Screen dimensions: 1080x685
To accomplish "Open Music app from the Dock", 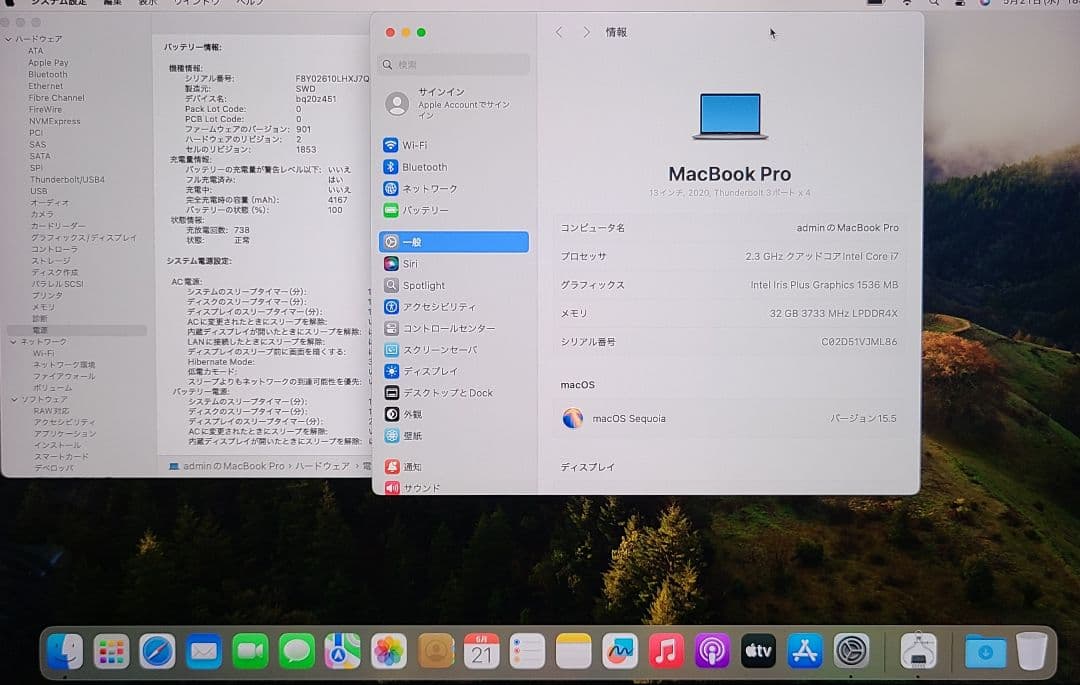I will [x=666, y=651].
